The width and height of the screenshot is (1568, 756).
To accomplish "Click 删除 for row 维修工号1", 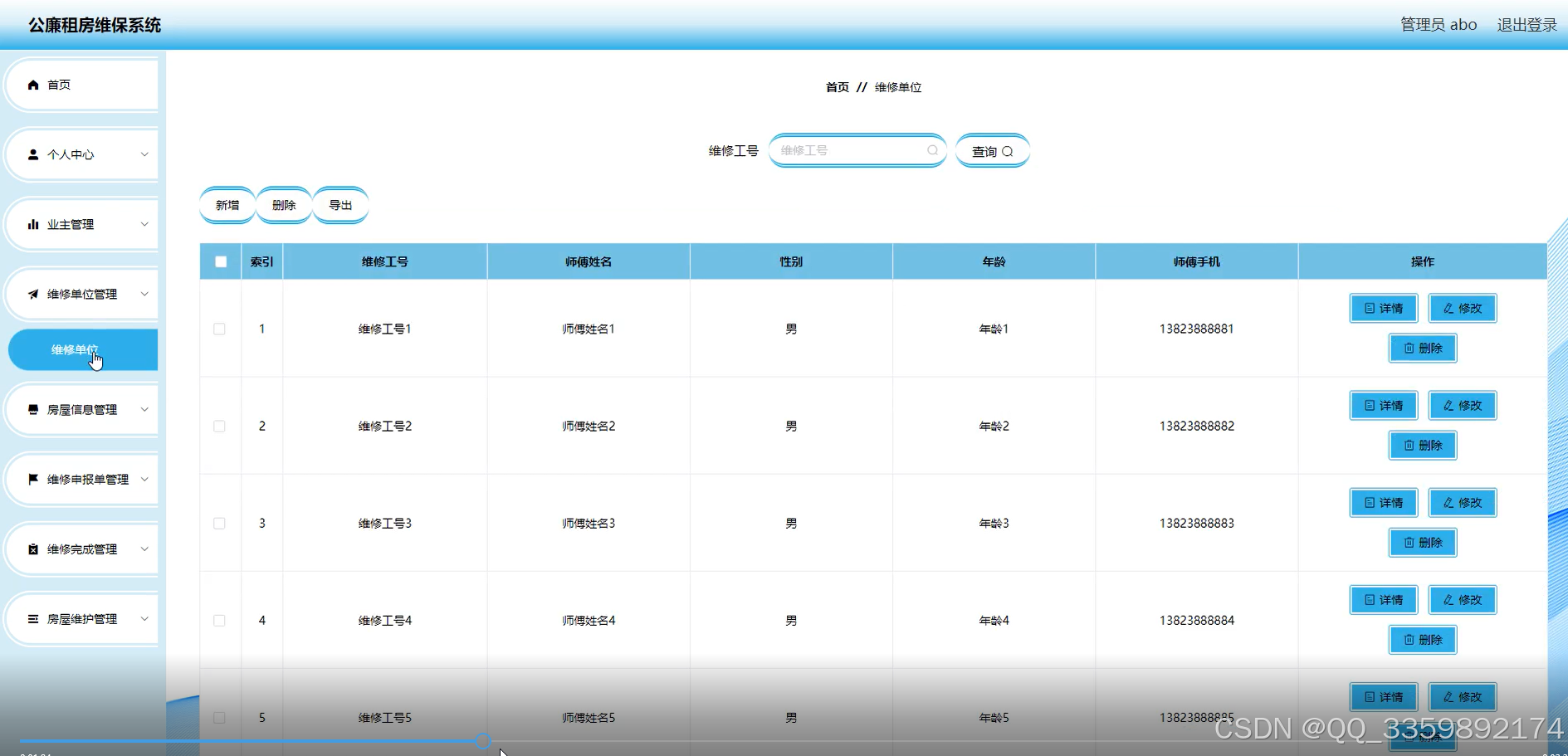I will (1423, 348).
